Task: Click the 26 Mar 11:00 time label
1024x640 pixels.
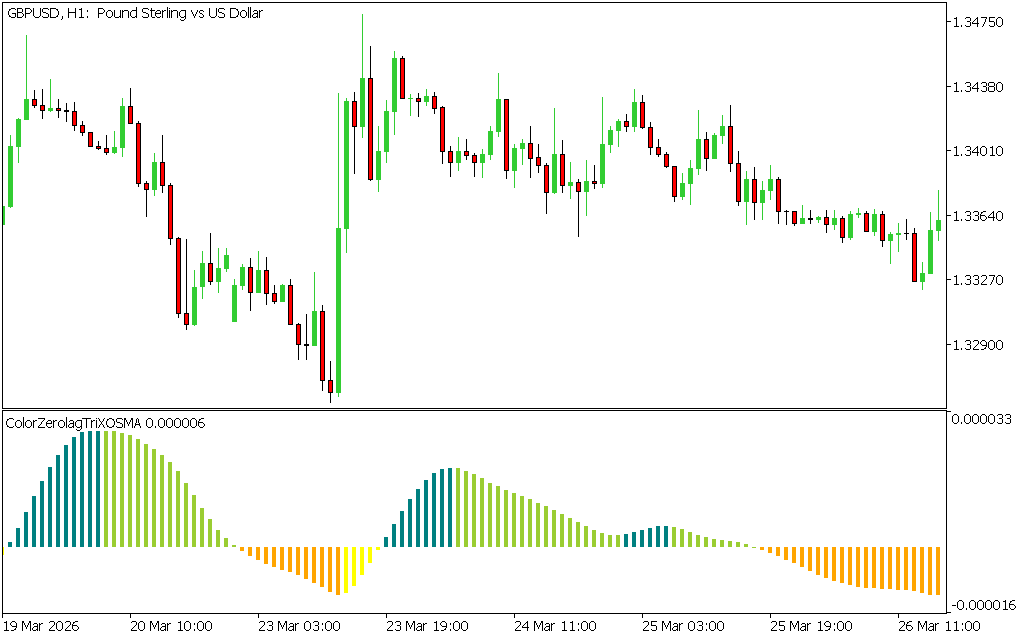Action: 938,626
